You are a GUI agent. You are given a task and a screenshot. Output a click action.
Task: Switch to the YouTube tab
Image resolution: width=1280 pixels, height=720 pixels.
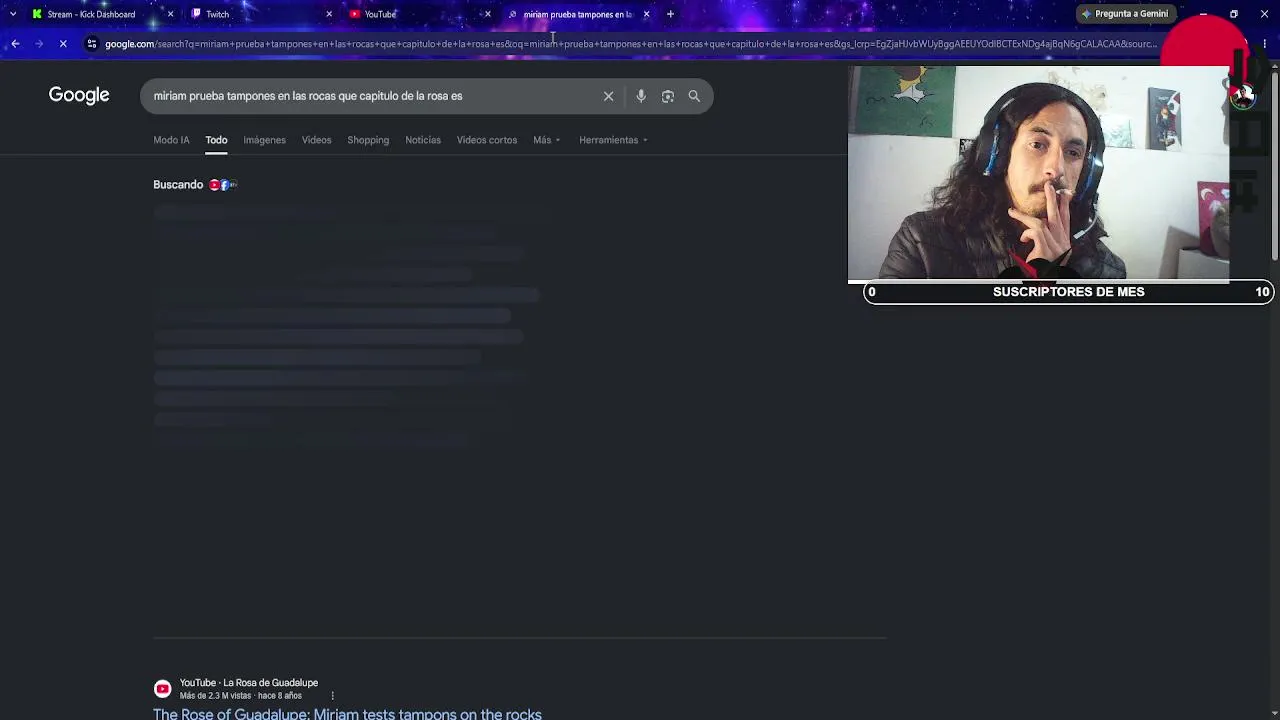pyautogui.click(x=380, y=14)
